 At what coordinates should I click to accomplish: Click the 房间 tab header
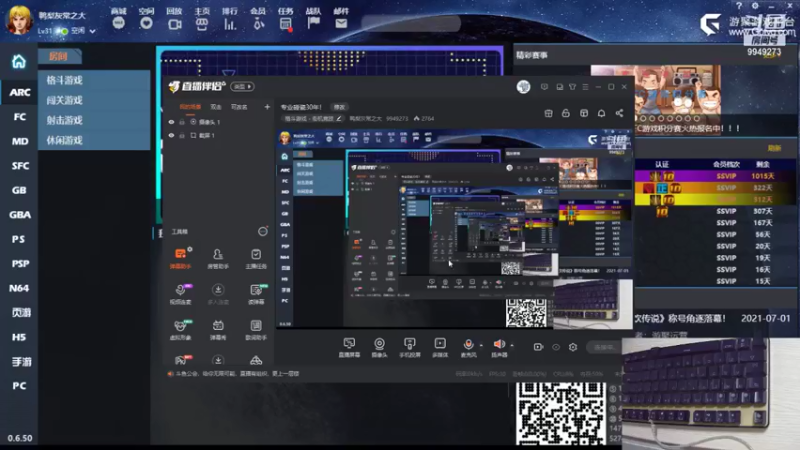(x=59, y=57)
